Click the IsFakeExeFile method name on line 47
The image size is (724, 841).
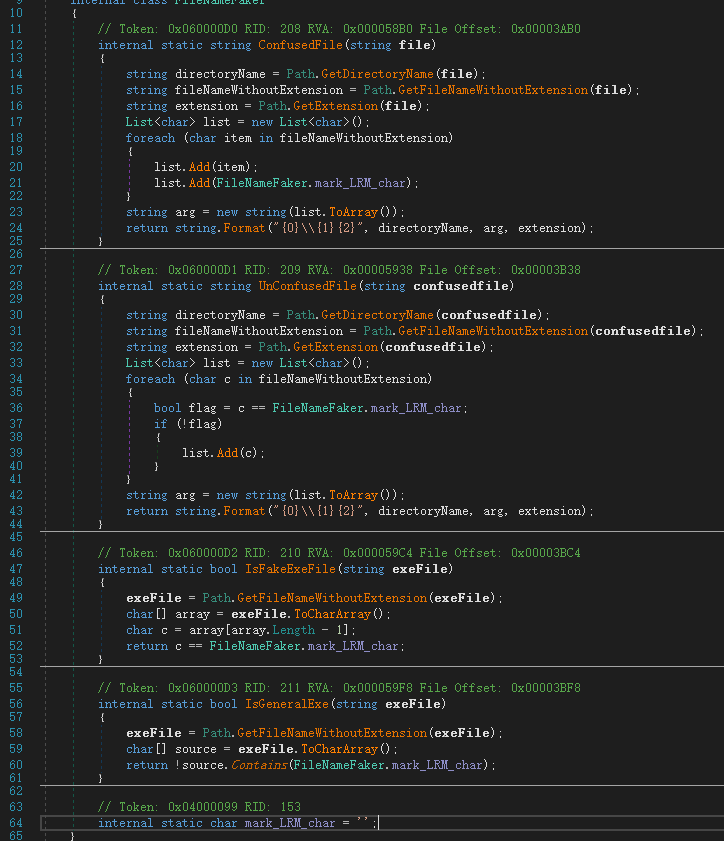pyautogui.click(x=290, y=569)
